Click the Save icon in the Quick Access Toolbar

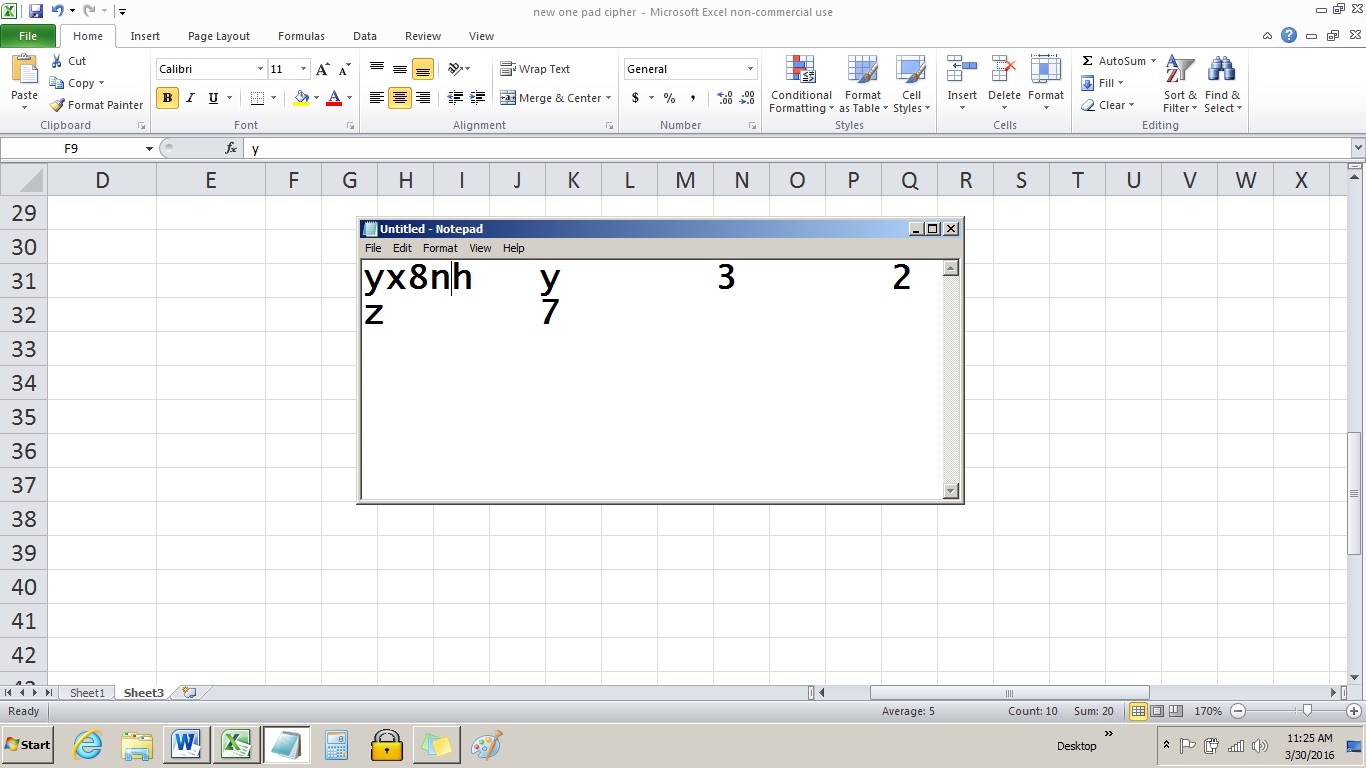click(36, 11)
